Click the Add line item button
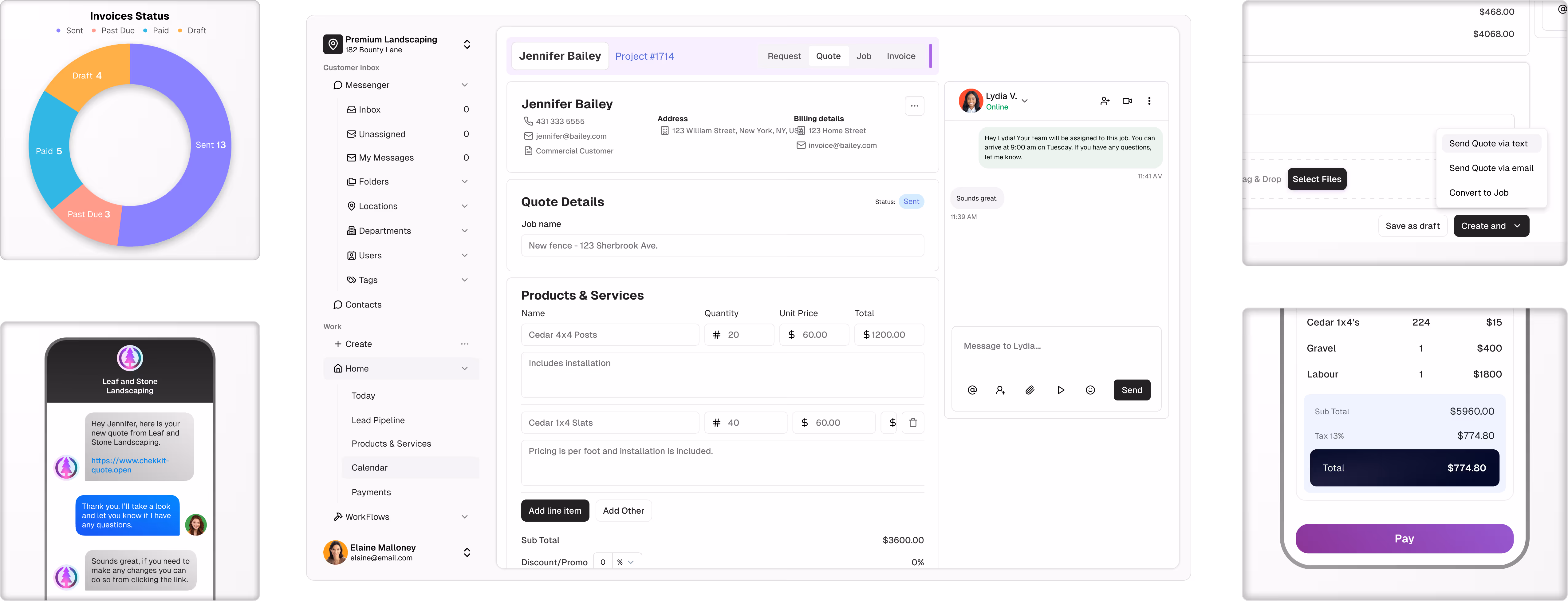The width and height of the screenshot is (1568, 601). 554,510
